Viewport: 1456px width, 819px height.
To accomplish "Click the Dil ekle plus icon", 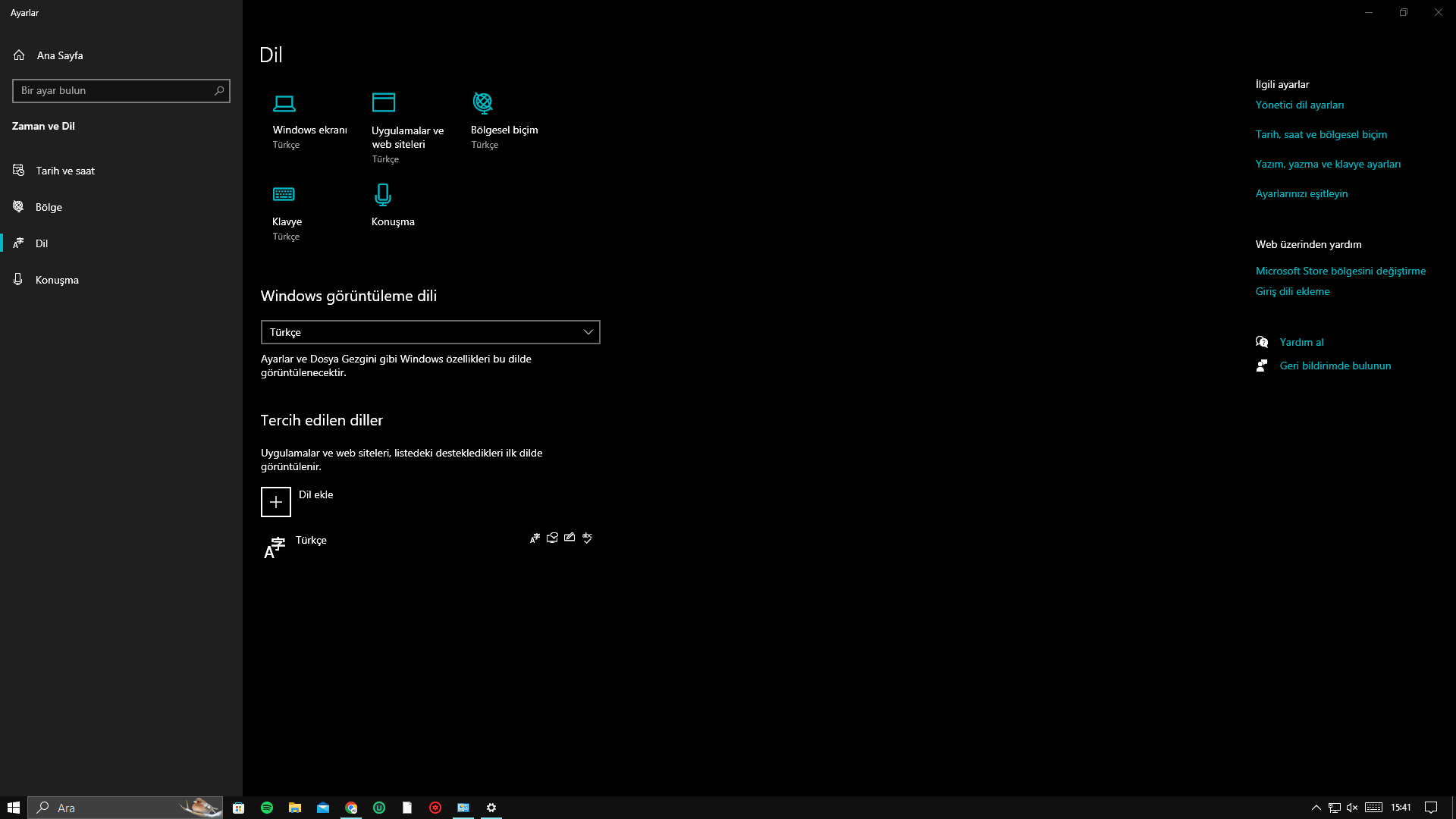I will (276, 502).
